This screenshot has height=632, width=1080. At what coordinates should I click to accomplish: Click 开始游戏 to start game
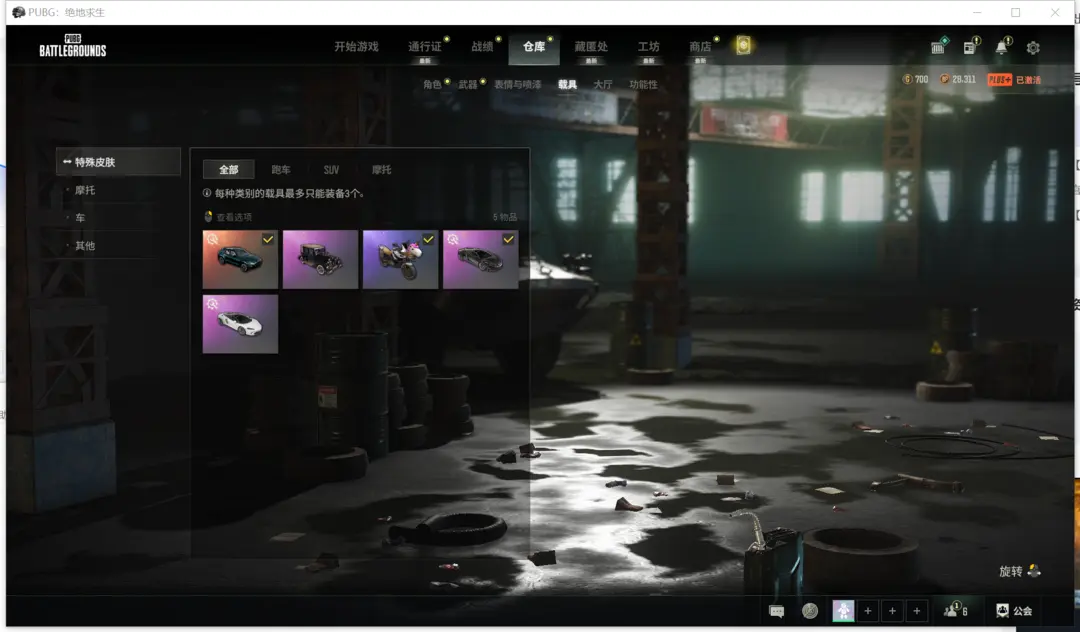click(x=356, y=47)
